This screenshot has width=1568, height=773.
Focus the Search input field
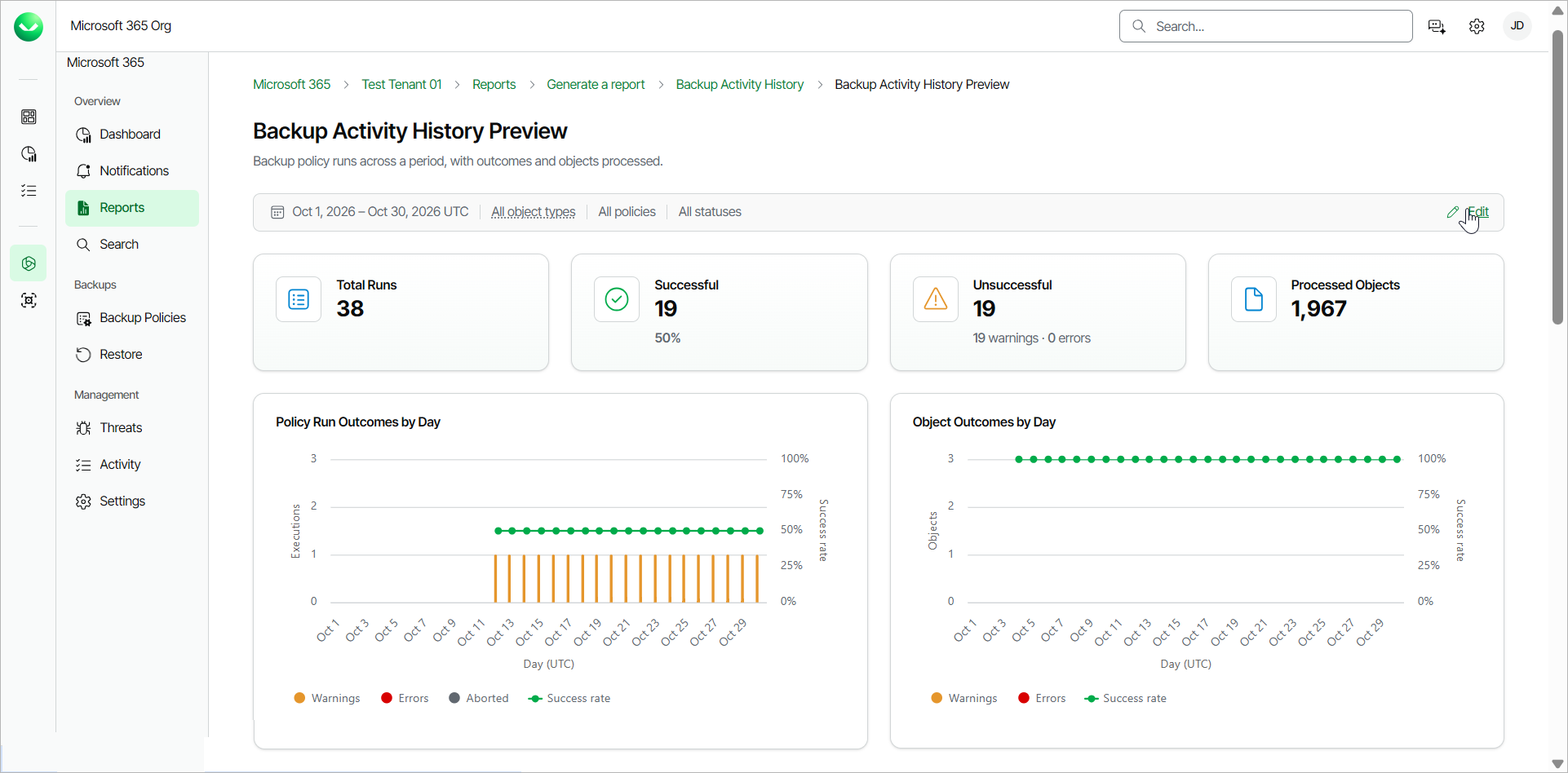[x=1266, y=26]
